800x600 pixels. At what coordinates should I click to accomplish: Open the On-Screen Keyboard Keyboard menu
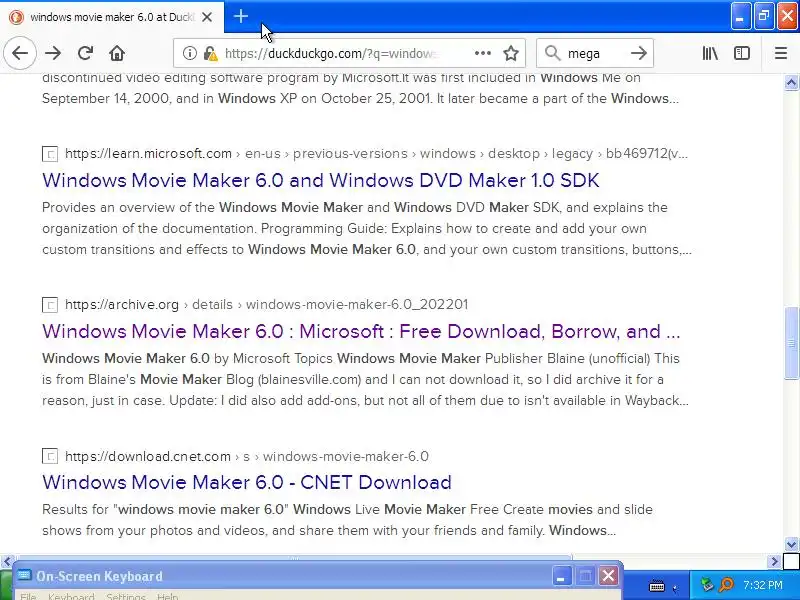coord(71,596)
